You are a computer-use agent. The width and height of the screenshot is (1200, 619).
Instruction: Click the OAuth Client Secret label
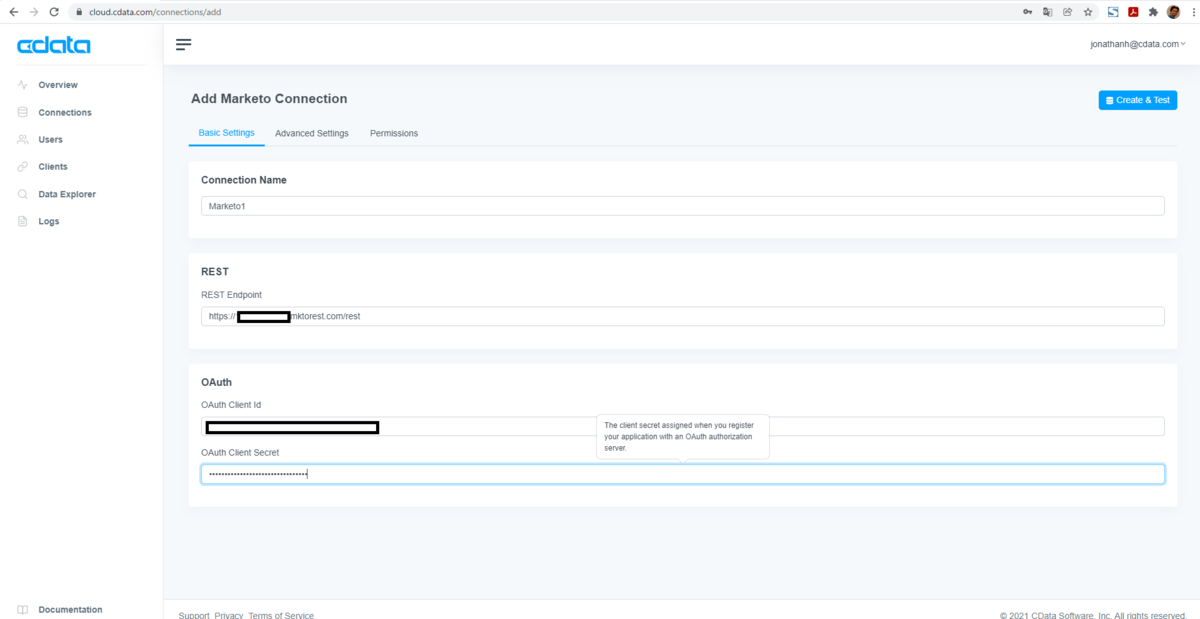click(x=240, y=452)
